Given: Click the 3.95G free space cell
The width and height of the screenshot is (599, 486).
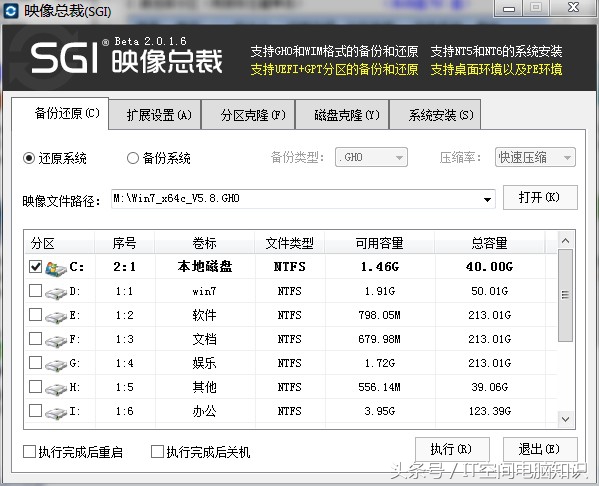Looking at the screenshot, I should 379,411.
